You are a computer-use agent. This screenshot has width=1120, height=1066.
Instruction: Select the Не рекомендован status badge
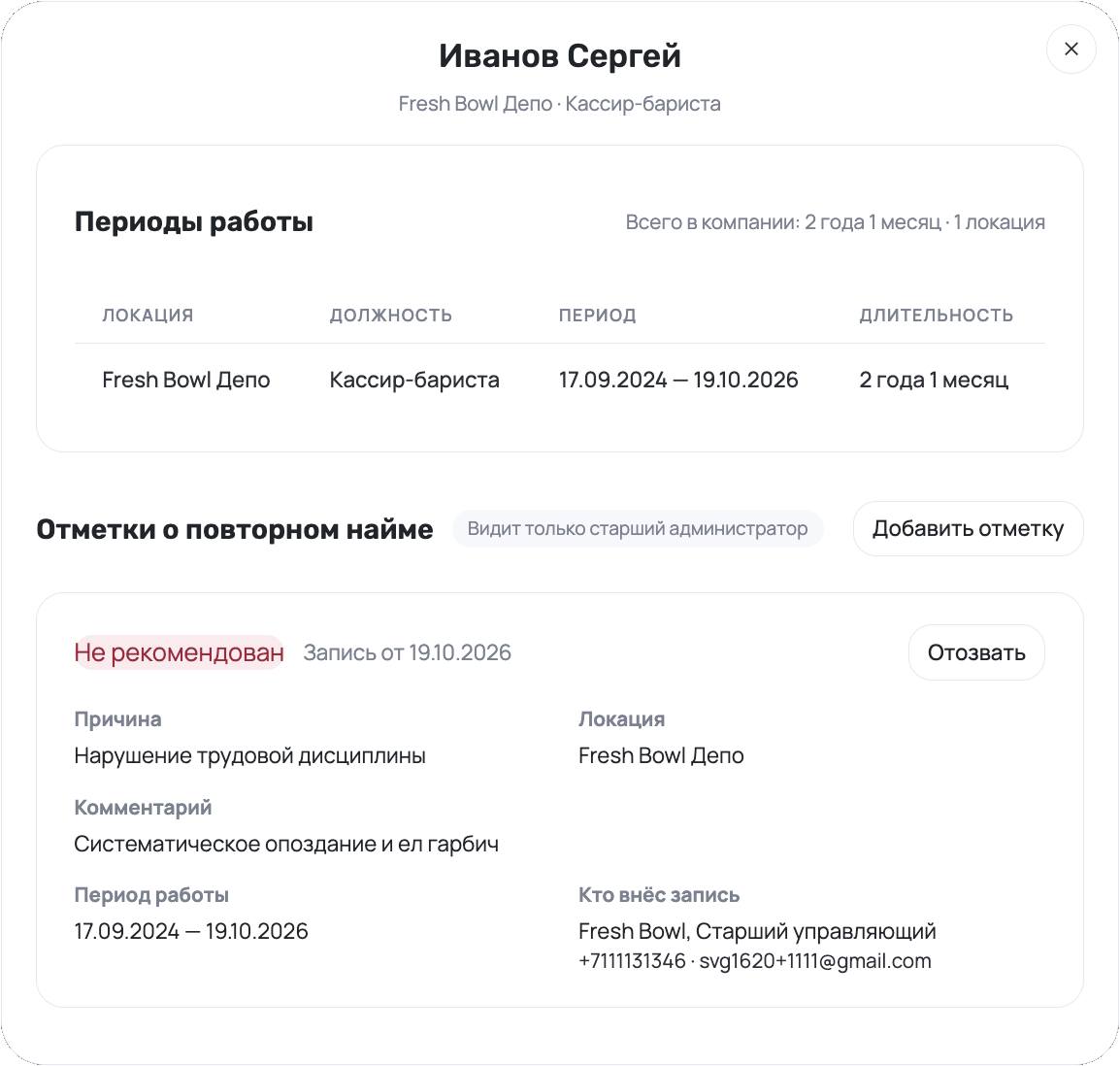click(x=180, y=652)
